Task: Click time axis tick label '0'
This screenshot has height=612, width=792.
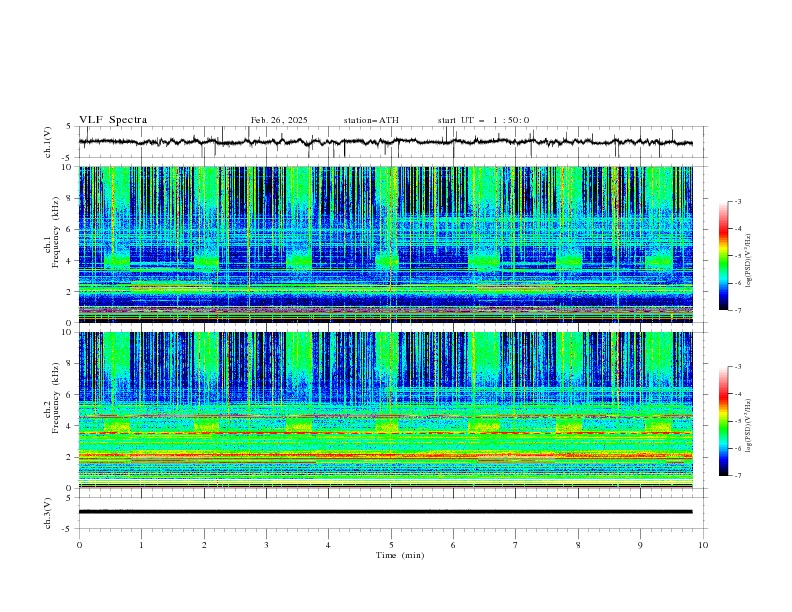Action: point(79,545)
